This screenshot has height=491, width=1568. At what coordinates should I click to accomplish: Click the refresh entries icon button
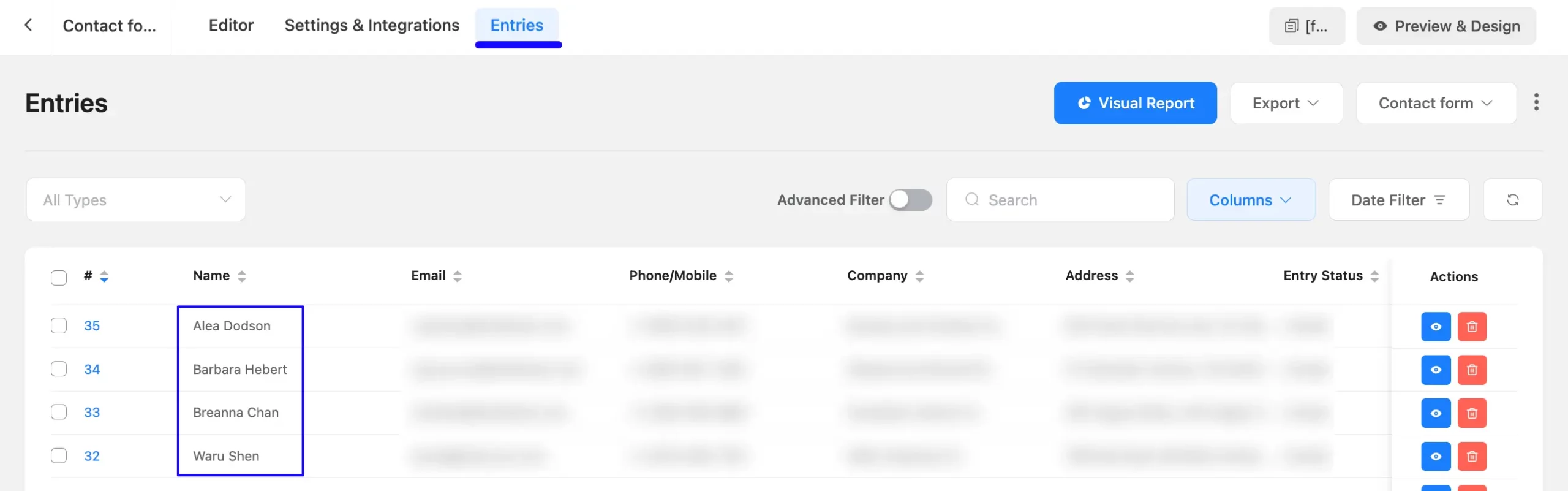pyautogui.click(x=1512, y=200)
